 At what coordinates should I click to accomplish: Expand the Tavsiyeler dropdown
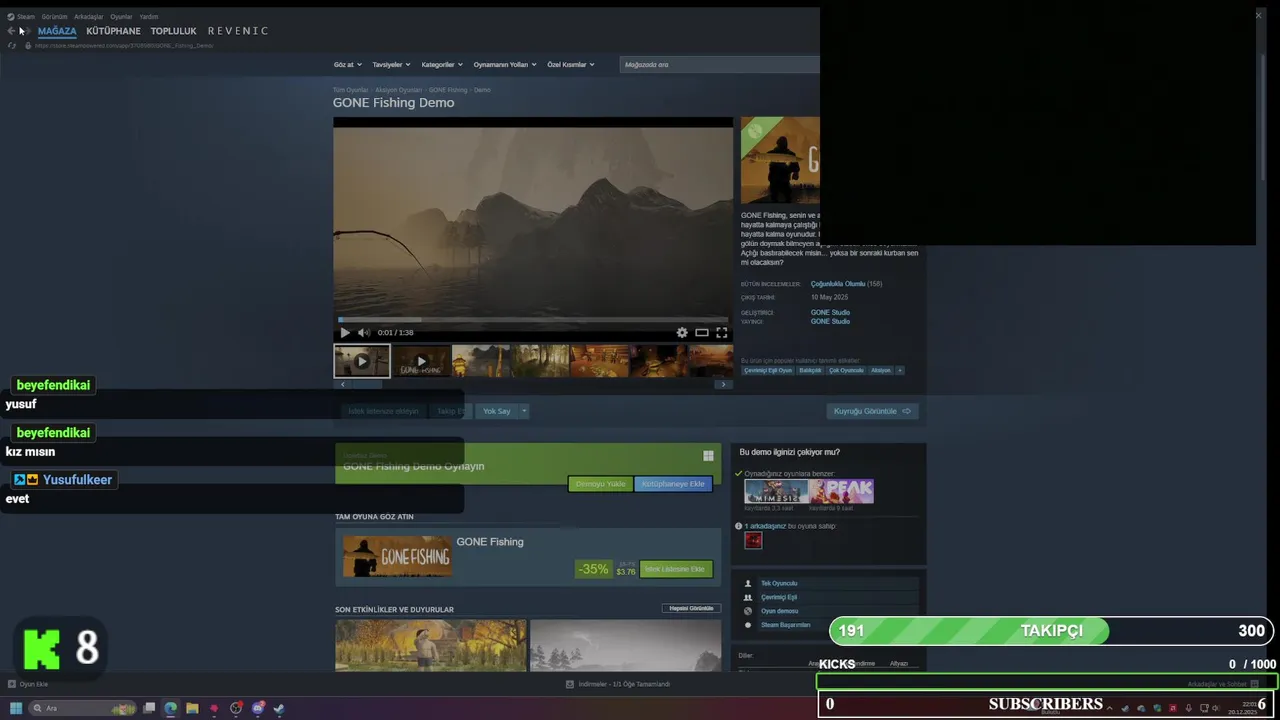[x=391, y=64]
